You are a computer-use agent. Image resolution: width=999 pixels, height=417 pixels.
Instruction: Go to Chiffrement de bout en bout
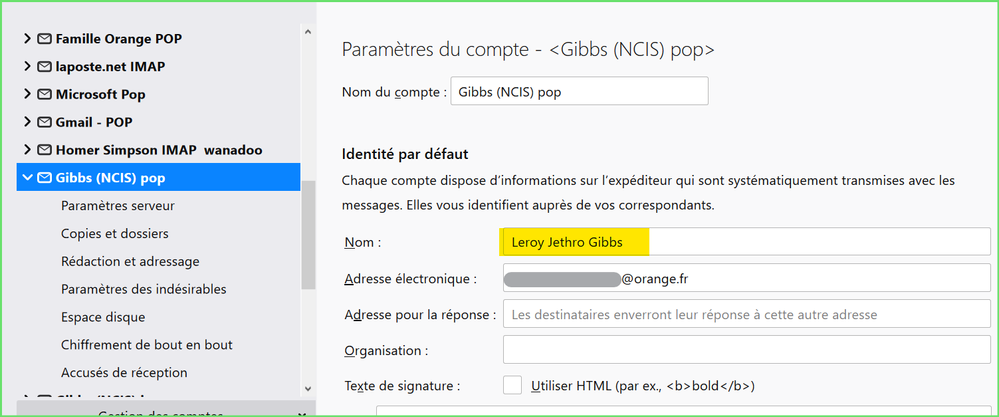click(x=146, y=345)
